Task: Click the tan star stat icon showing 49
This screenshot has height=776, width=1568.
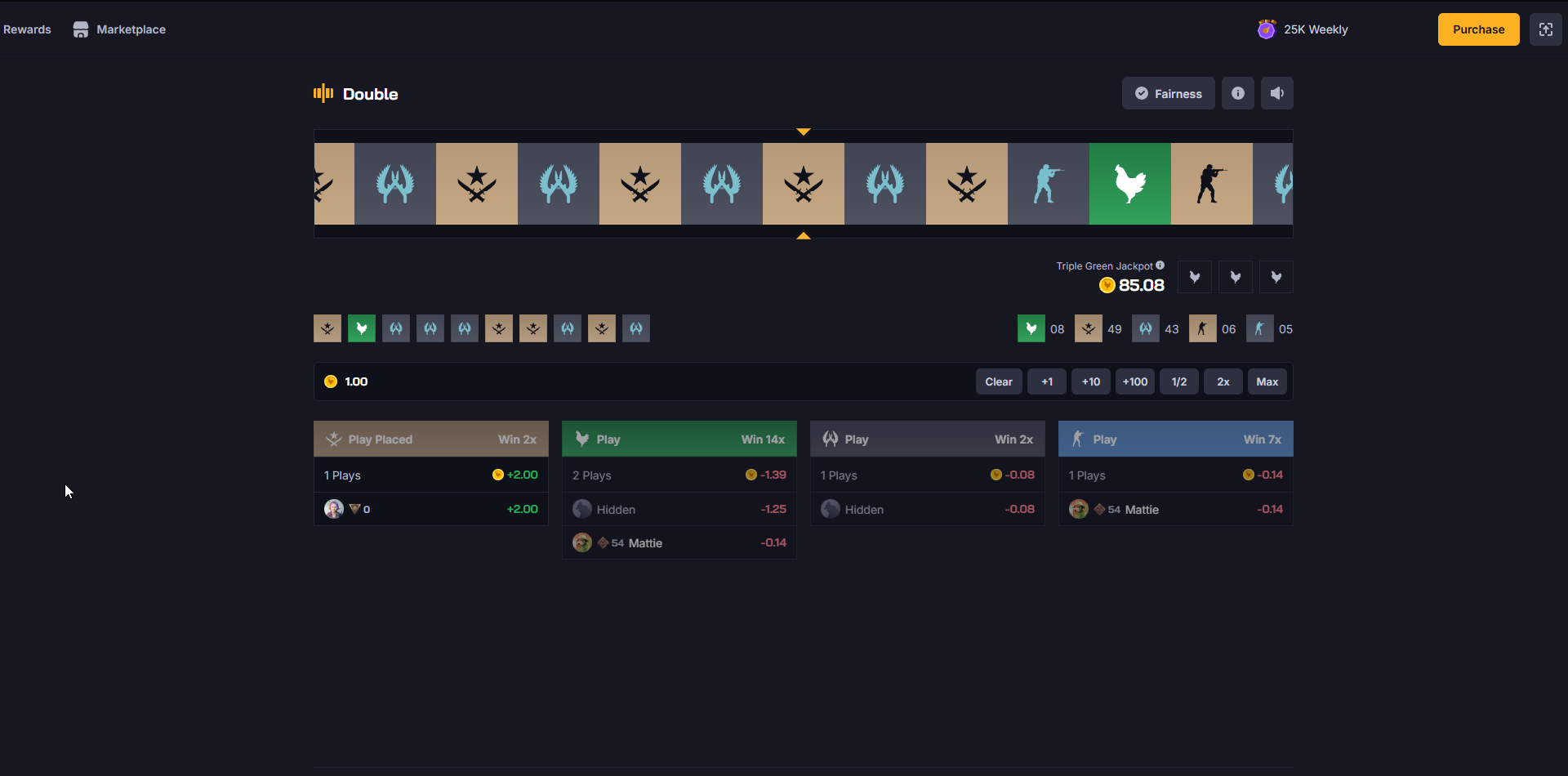Action: tap(1089, 328)
